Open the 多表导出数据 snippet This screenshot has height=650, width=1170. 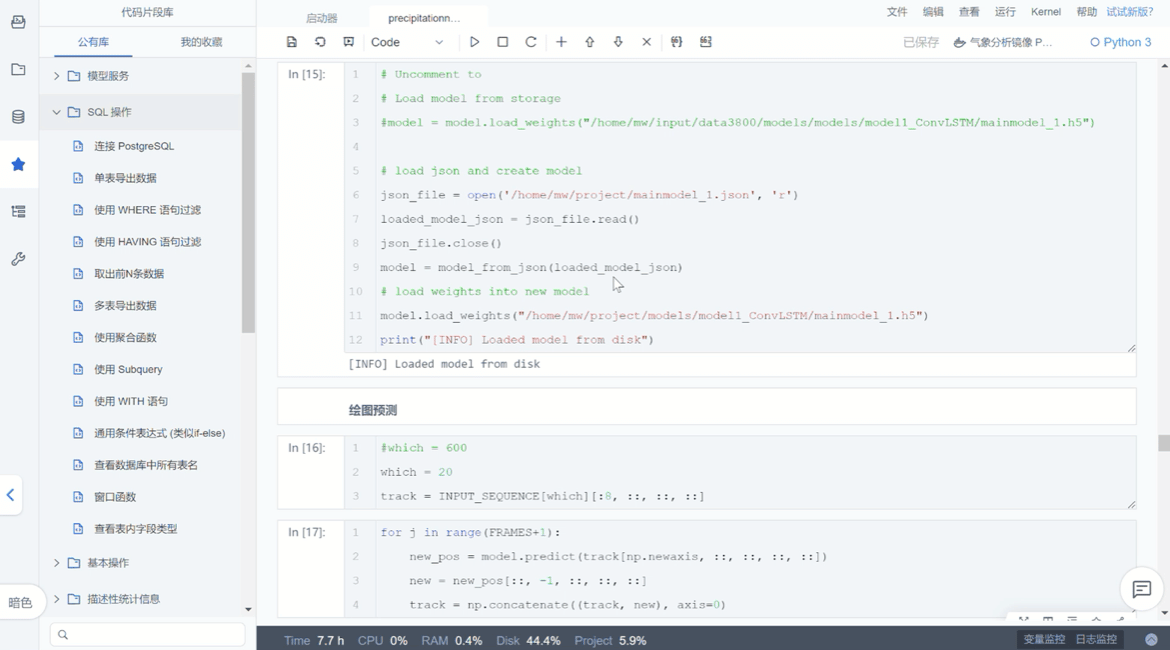click(125, 305)
